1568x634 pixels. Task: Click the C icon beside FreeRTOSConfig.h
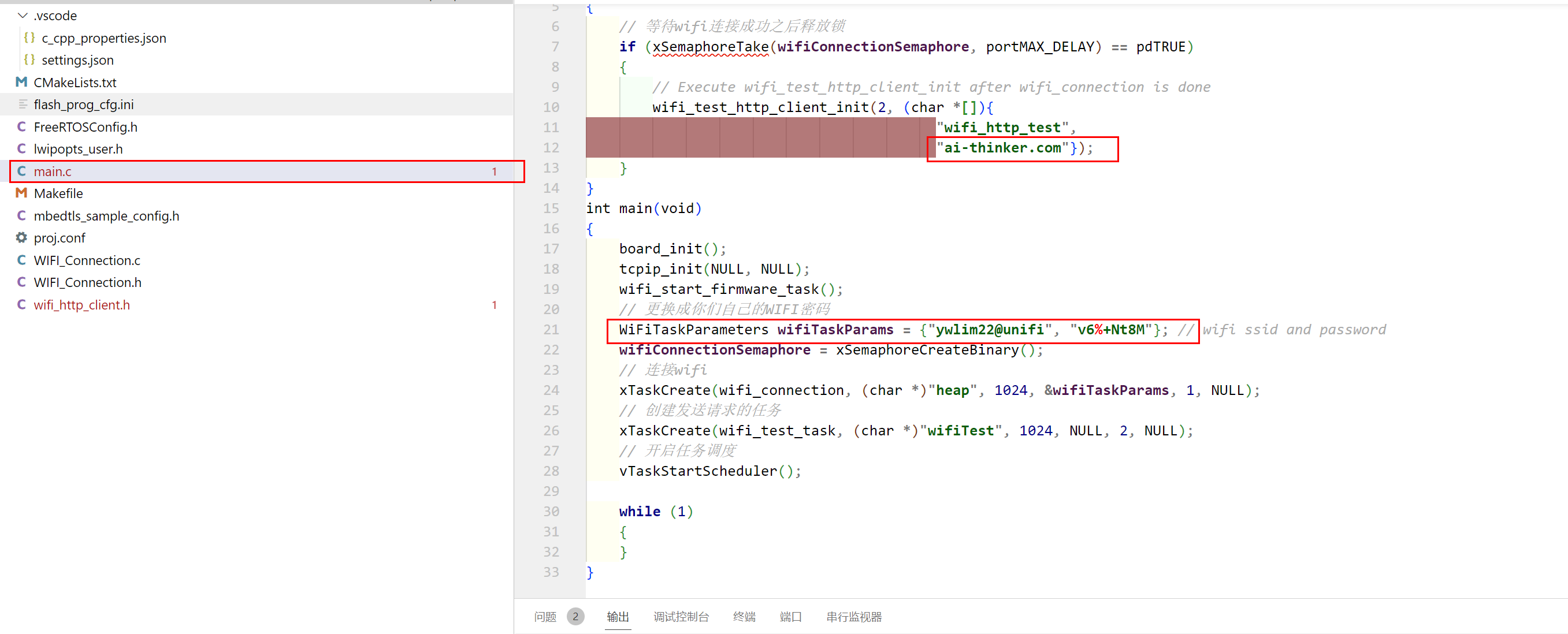click(21, 126)
